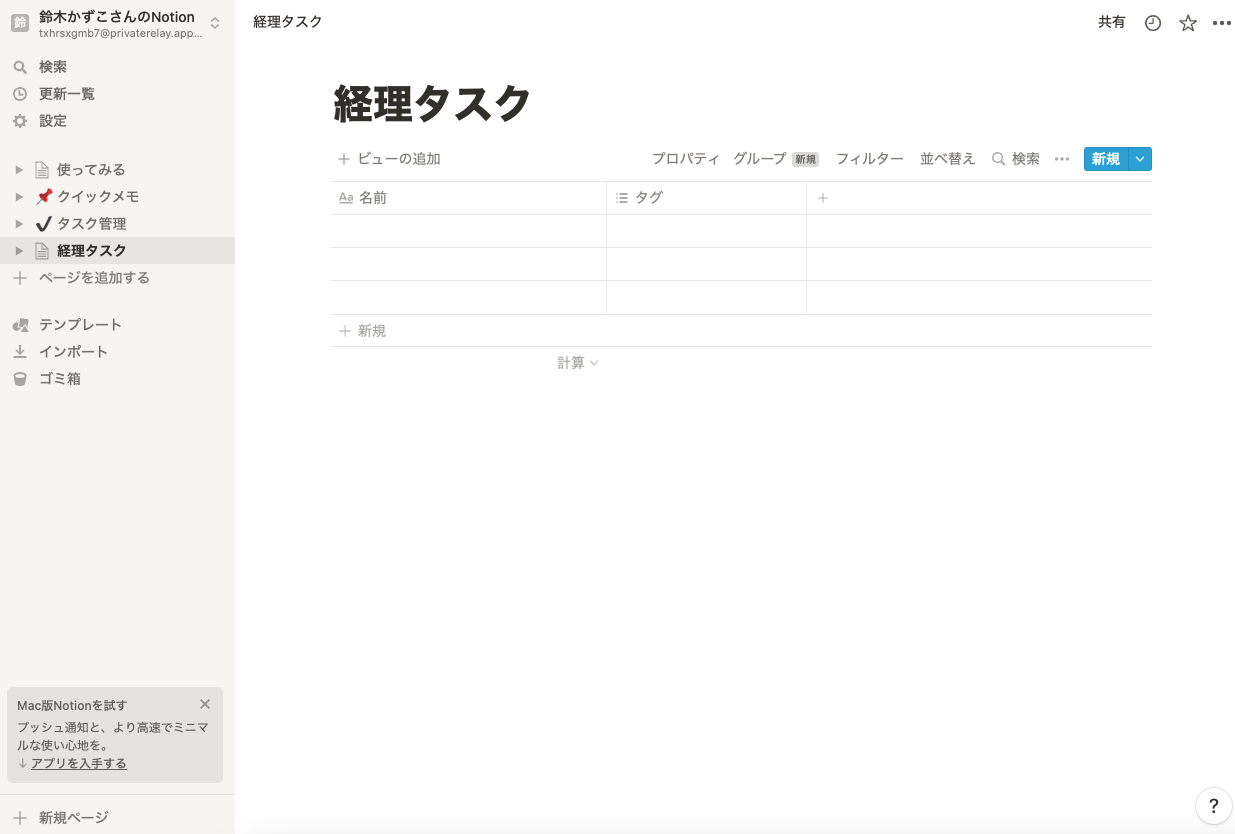Click the workspace name 鈴木かずこさんのNotion

(117, 17)
